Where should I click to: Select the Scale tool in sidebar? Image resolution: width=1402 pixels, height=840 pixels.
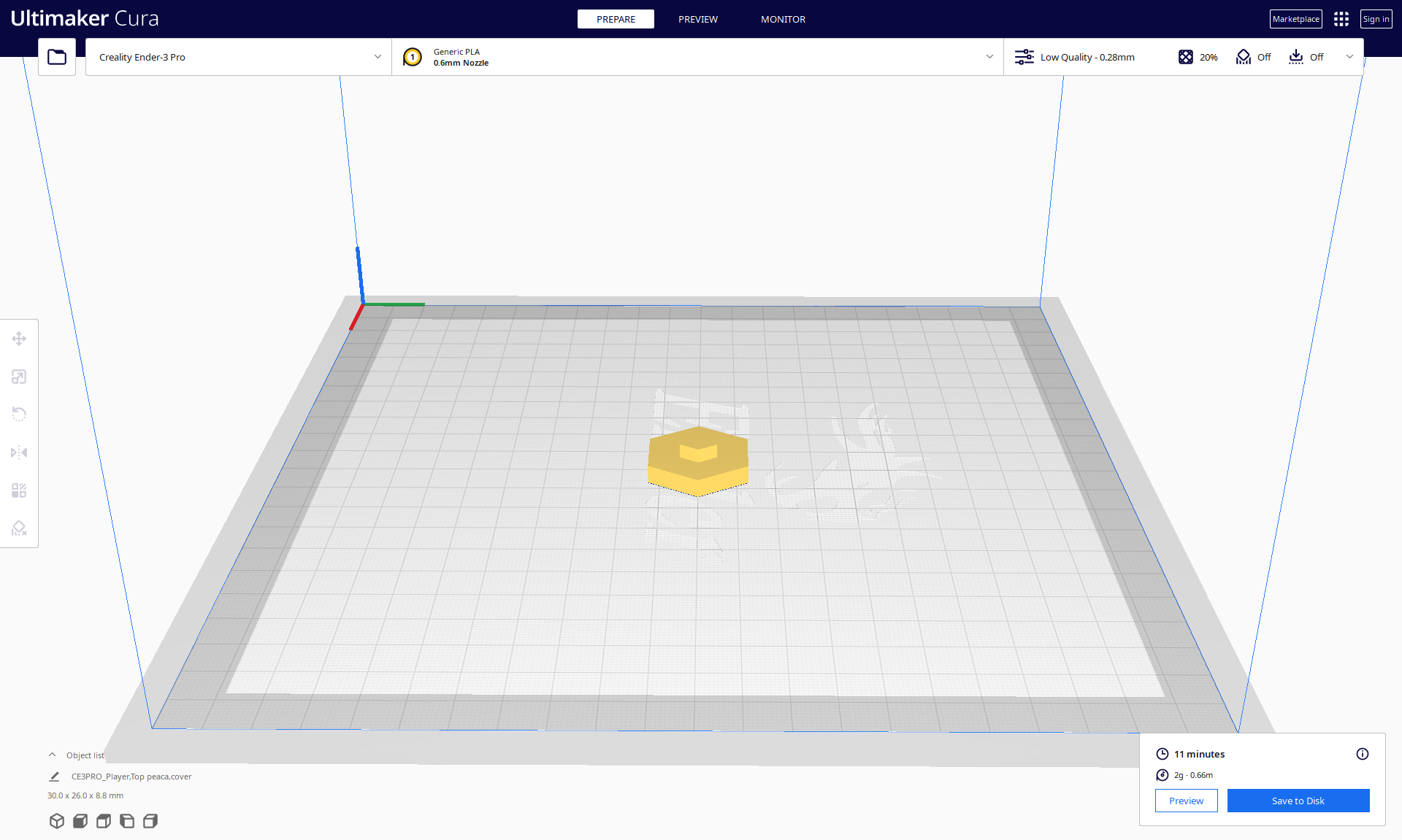[x=19, y=377]
